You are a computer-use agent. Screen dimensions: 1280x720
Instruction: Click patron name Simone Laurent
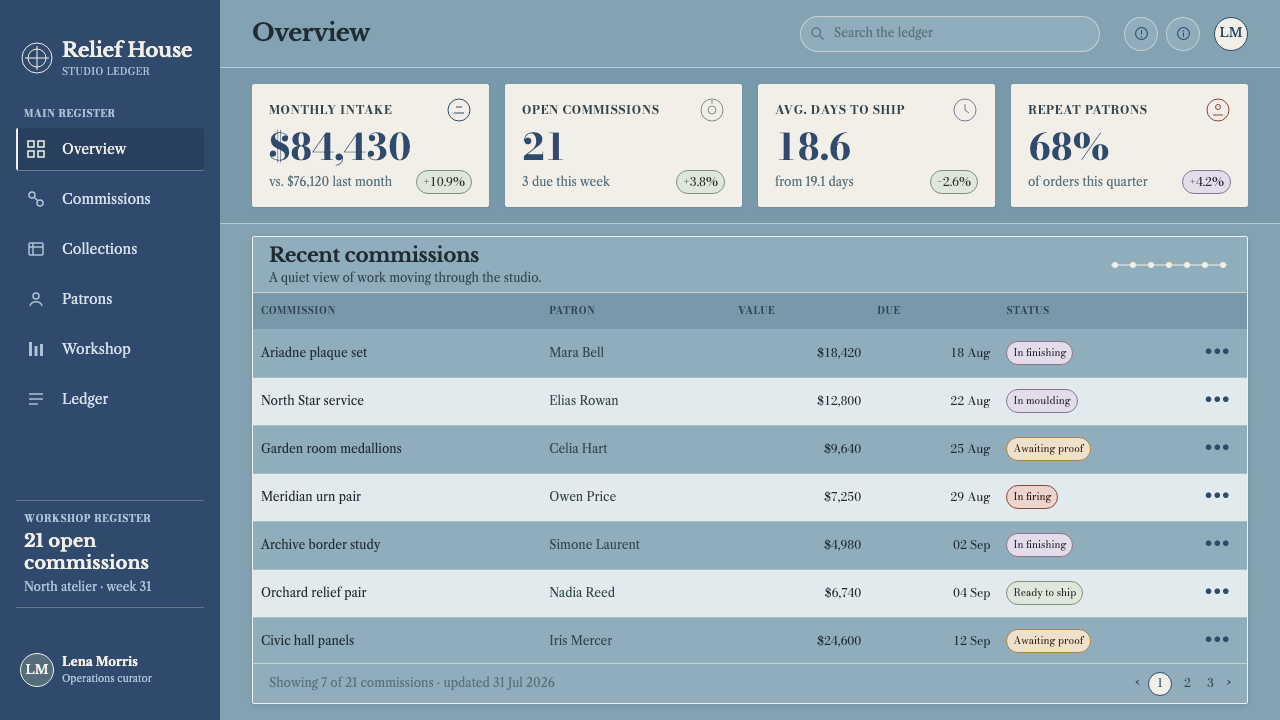pyautogui.click(x=594, y=545)
